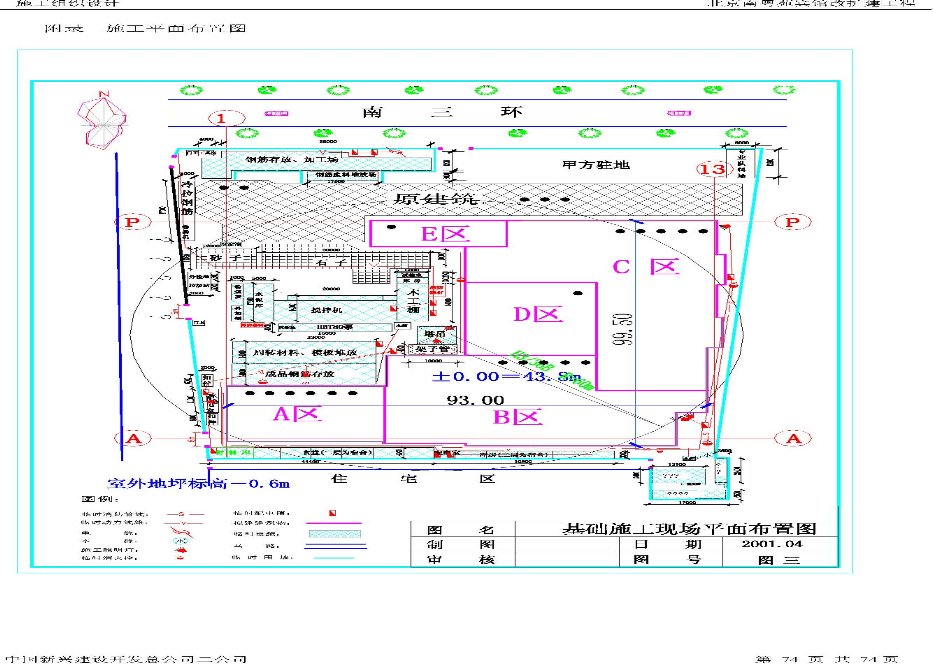
Task: Select the right A axis bubble
Action: [x=793, y=438]
